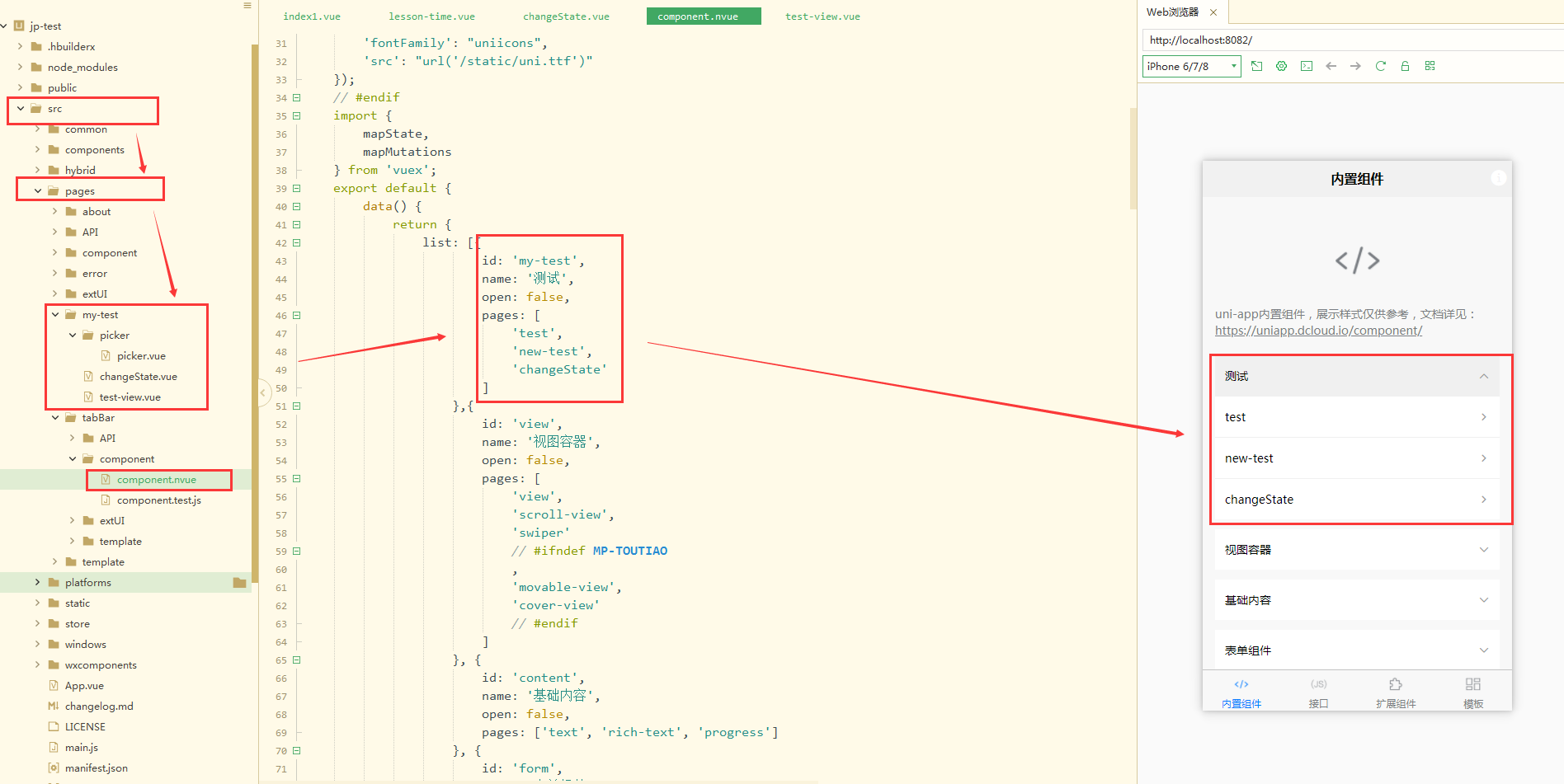Select the wxcomponents folder

pyautogui.click(x=101, y=665)
